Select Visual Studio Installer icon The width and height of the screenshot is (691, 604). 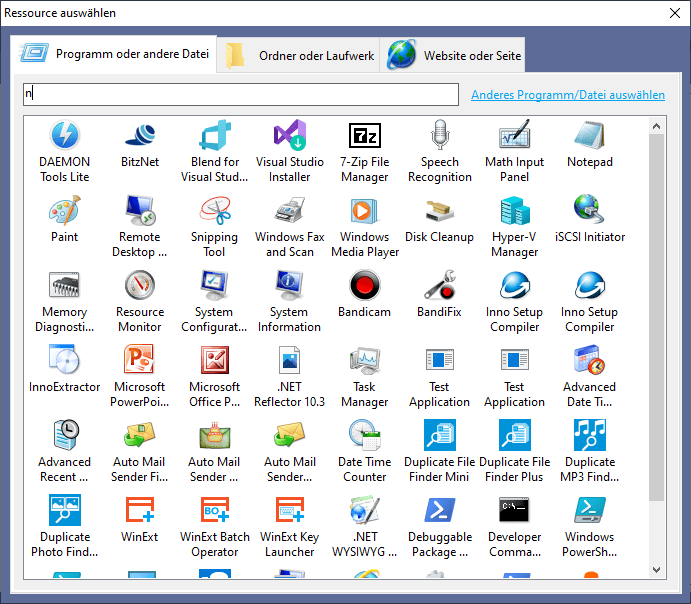point(290,135)
